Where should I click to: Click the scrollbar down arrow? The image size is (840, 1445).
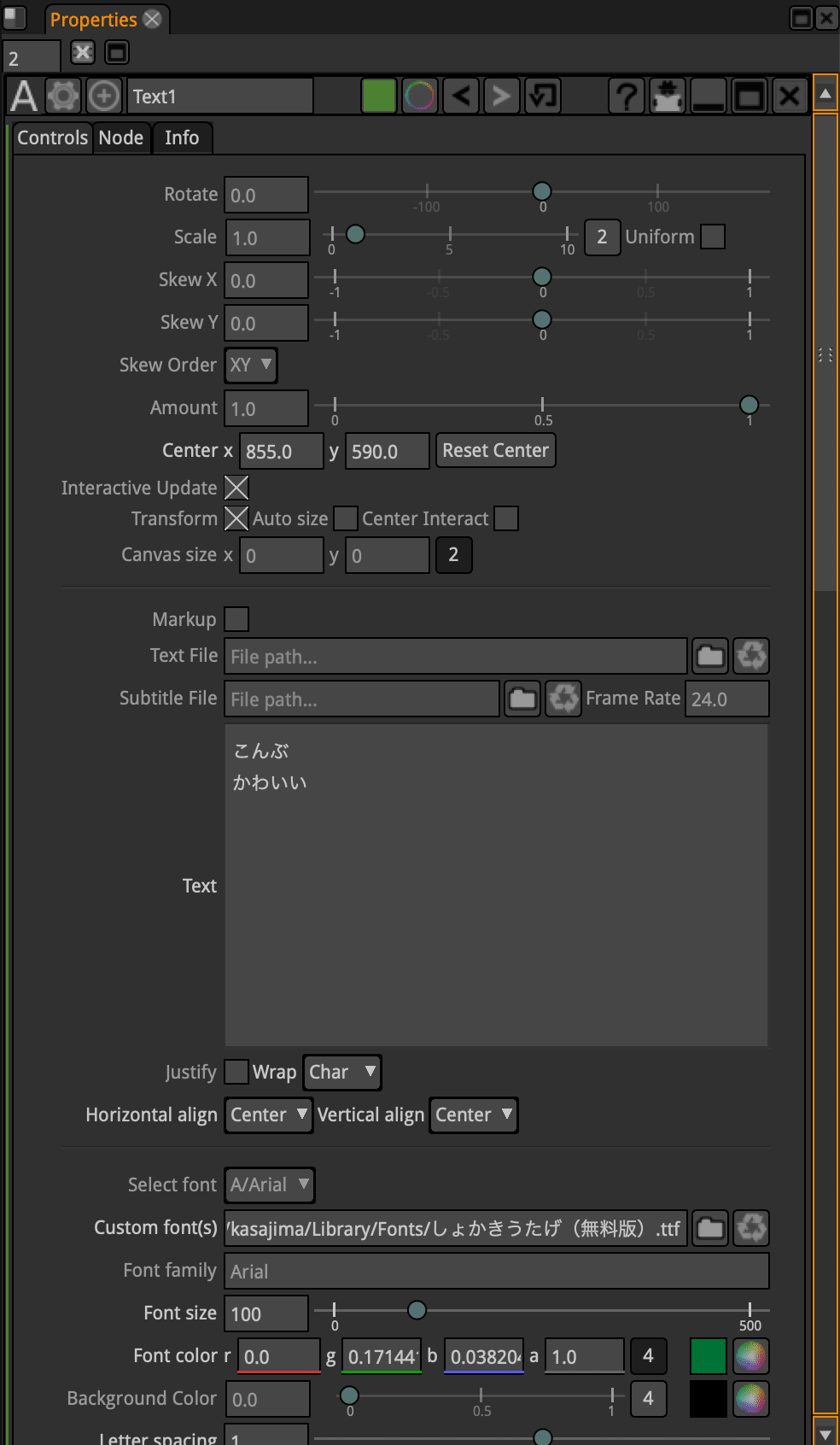(825, 1433)
